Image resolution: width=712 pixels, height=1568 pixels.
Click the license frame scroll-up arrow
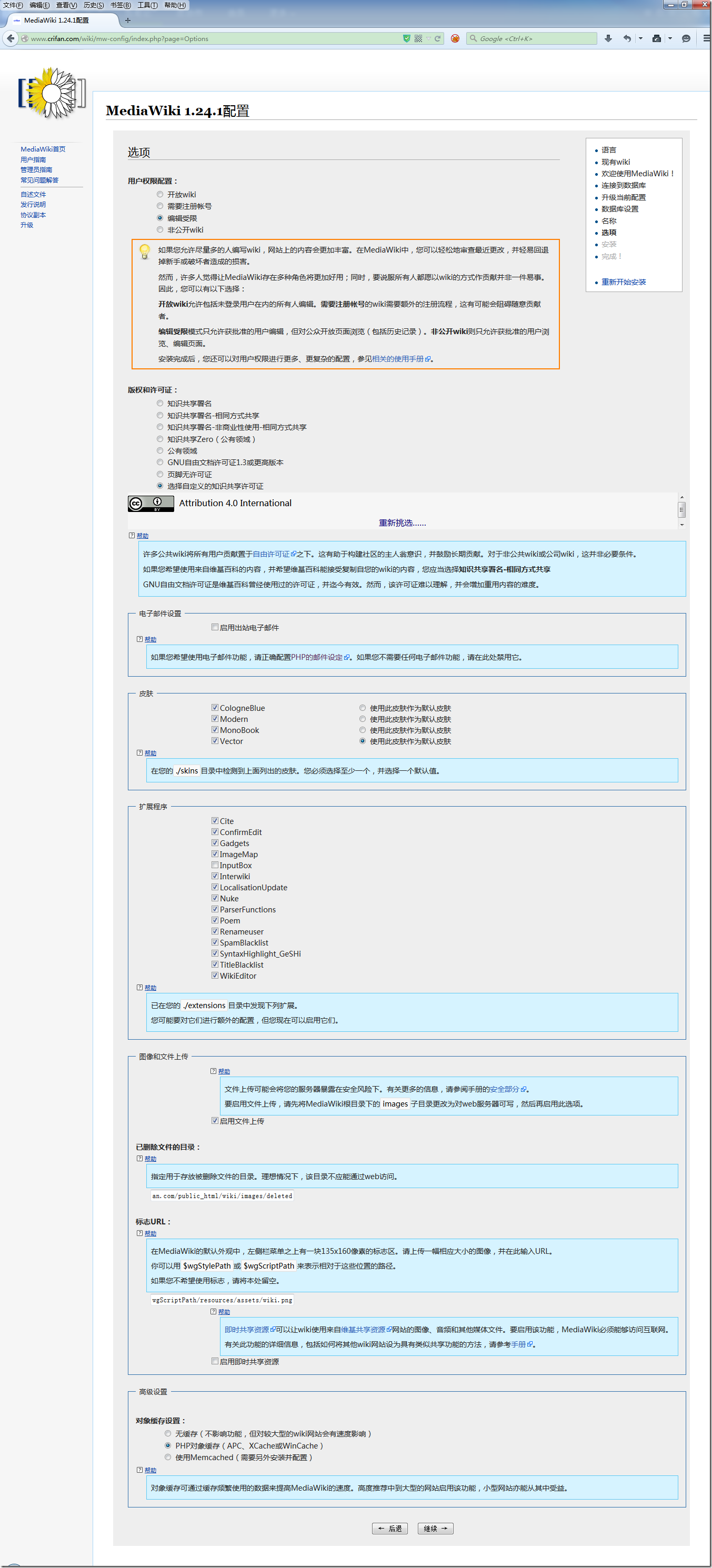(x=681, y=498)
